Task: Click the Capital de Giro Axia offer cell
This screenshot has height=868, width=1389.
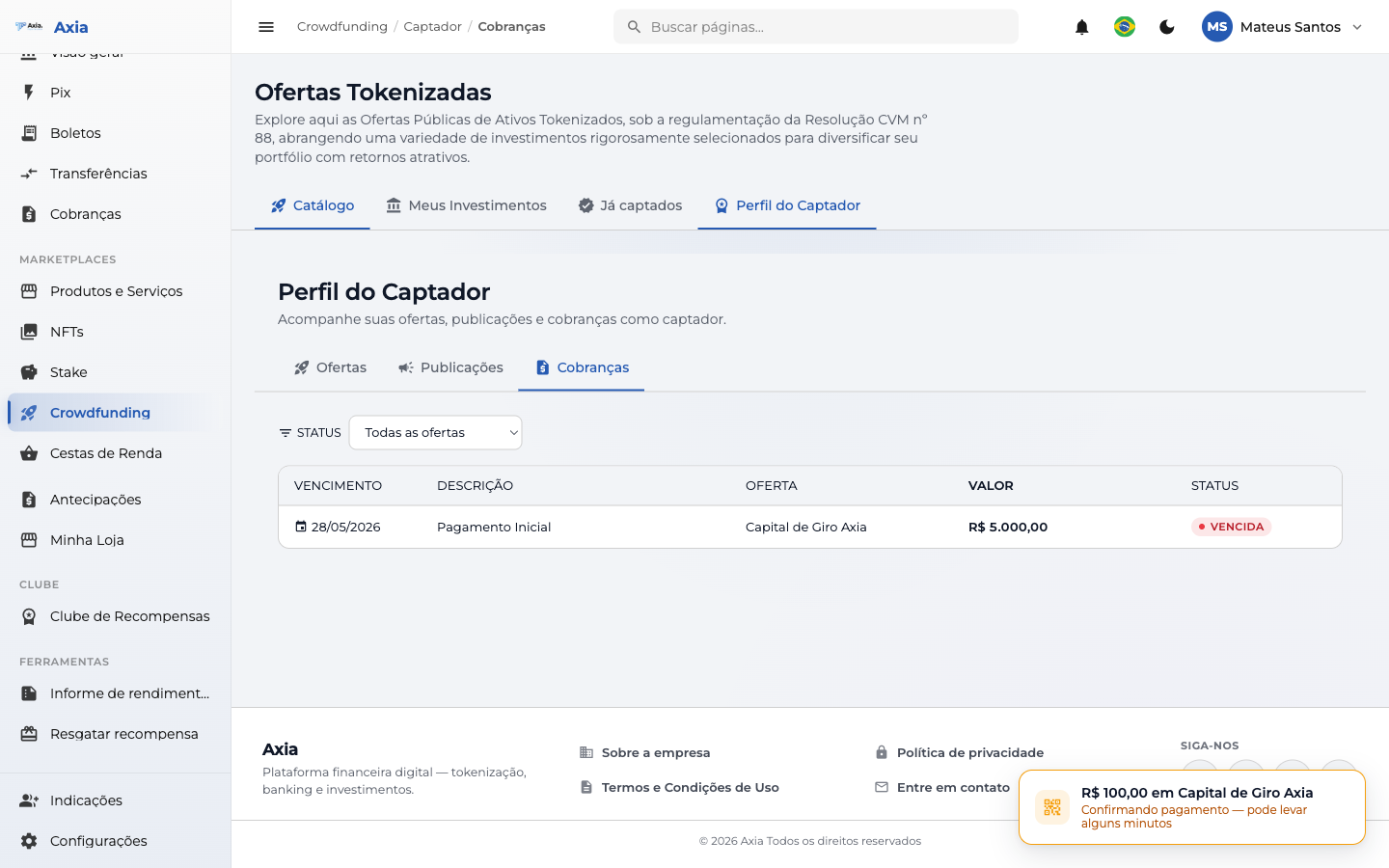Action: [x=806, y=527]
